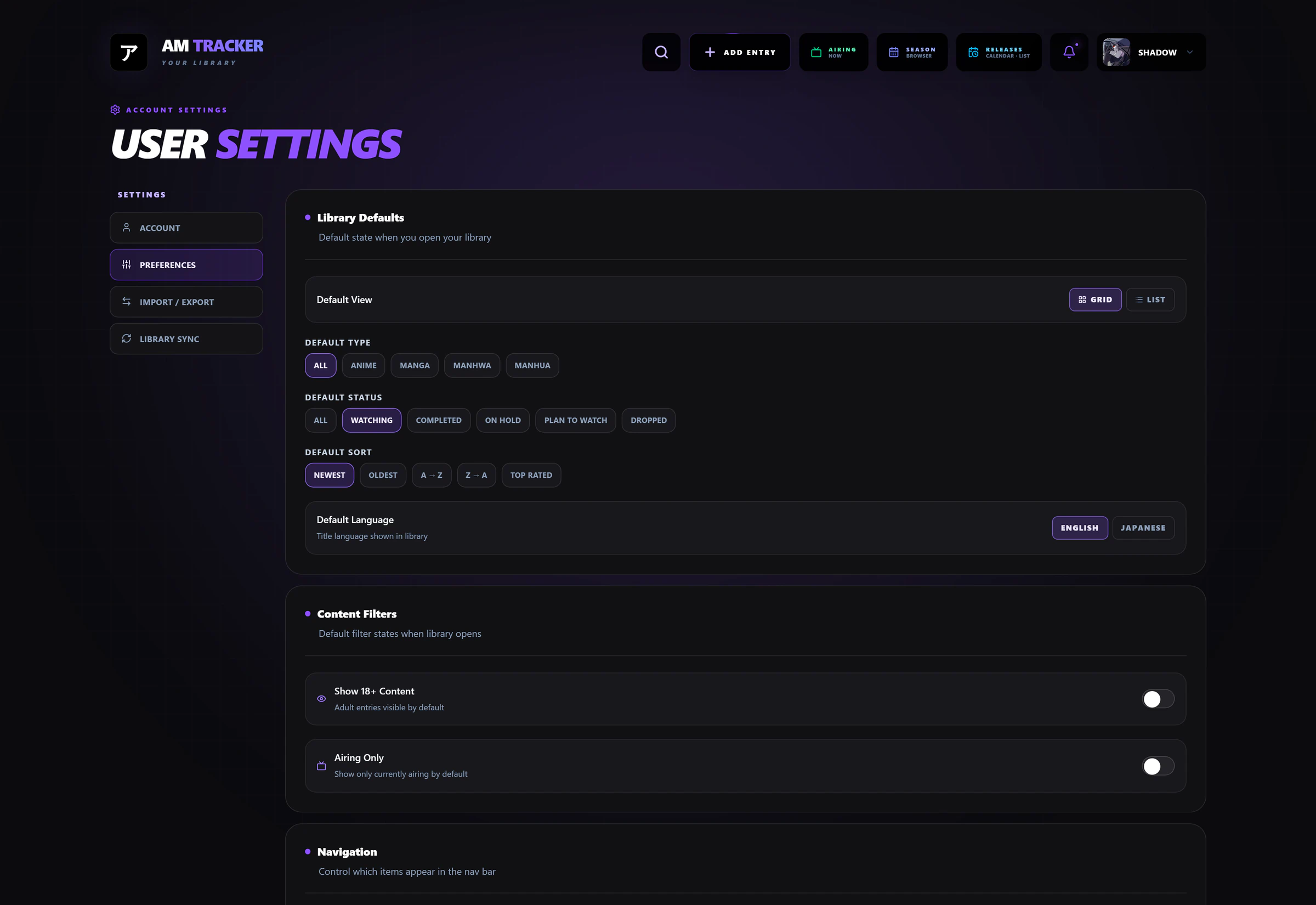
Task: Open Releases Calendar List
Action: click(999, 52)
